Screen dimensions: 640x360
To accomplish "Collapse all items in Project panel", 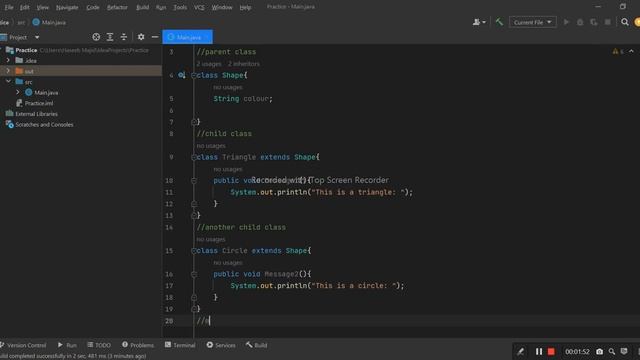I will point(124,37).
